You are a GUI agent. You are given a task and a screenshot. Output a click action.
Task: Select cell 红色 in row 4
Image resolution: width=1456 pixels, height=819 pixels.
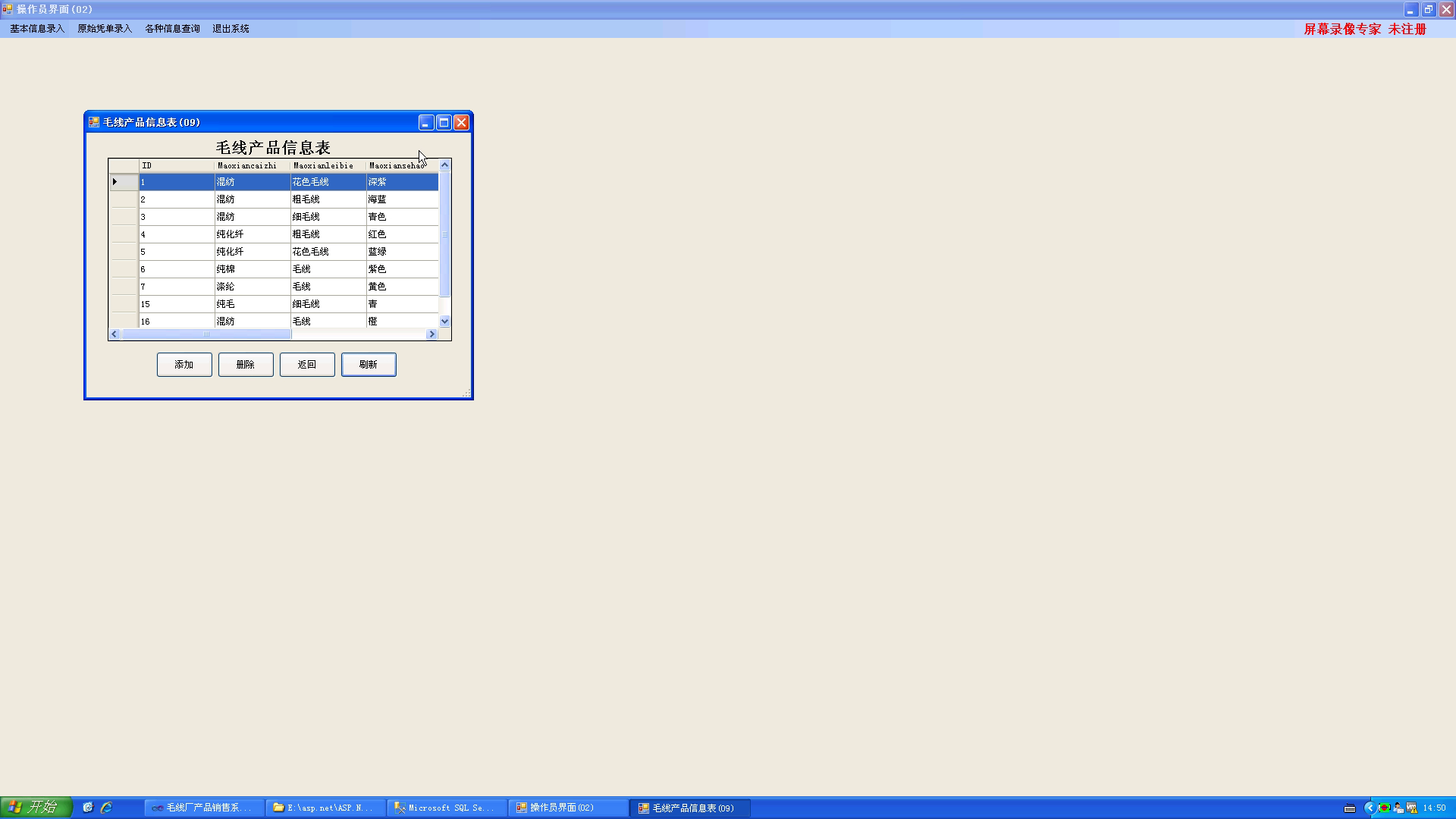[x=403, y=234]
